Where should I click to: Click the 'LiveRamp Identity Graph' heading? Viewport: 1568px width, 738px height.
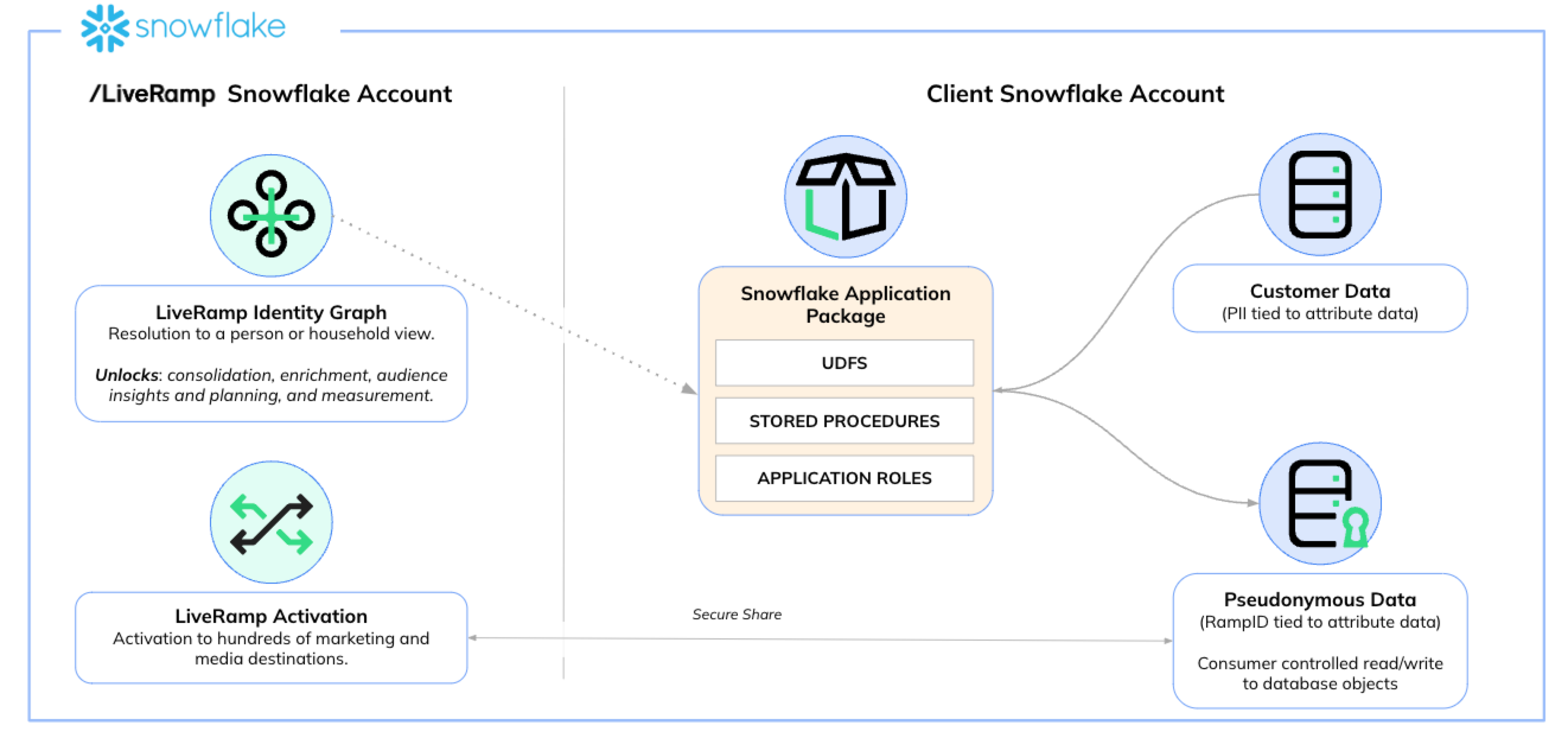(271, 313)
